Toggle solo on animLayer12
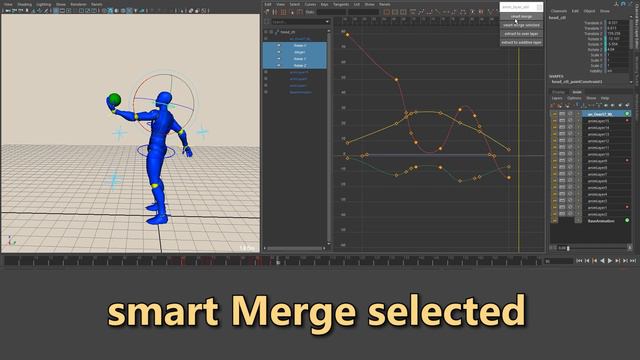 (x=562, y=141)
